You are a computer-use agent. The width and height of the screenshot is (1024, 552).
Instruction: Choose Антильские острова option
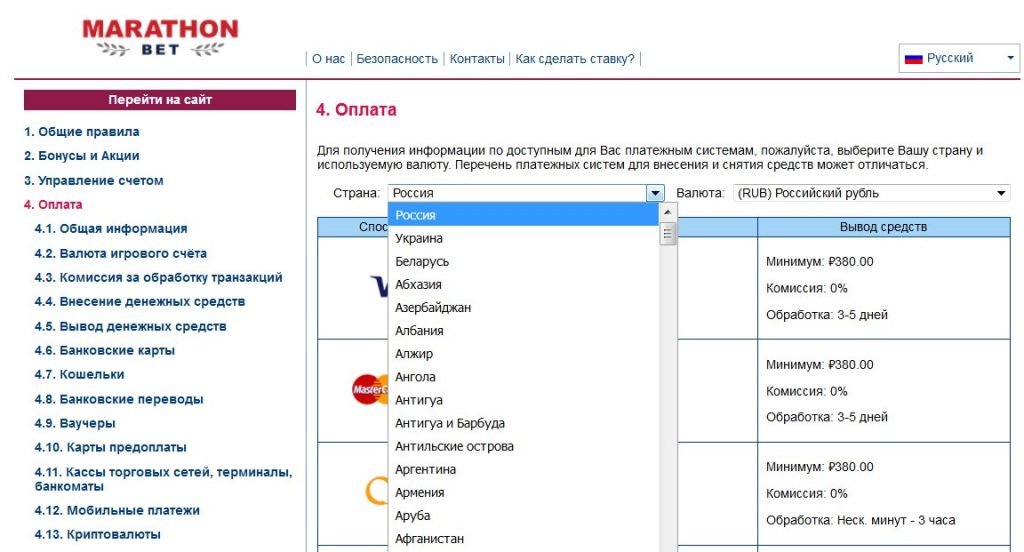pos(523,446)
